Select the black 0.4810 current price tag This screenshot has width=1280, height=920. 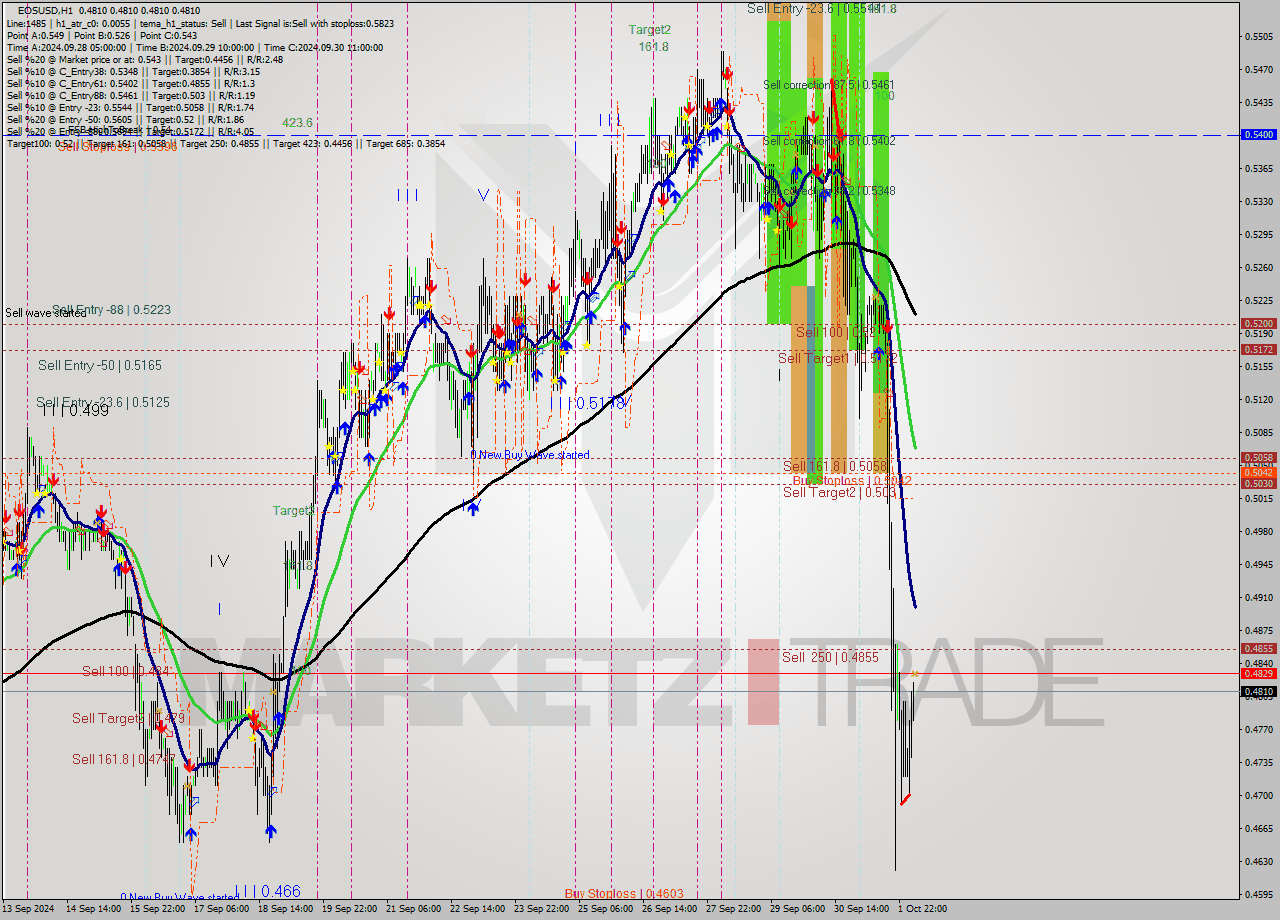pyautogui.click(x=1257, y=691)
